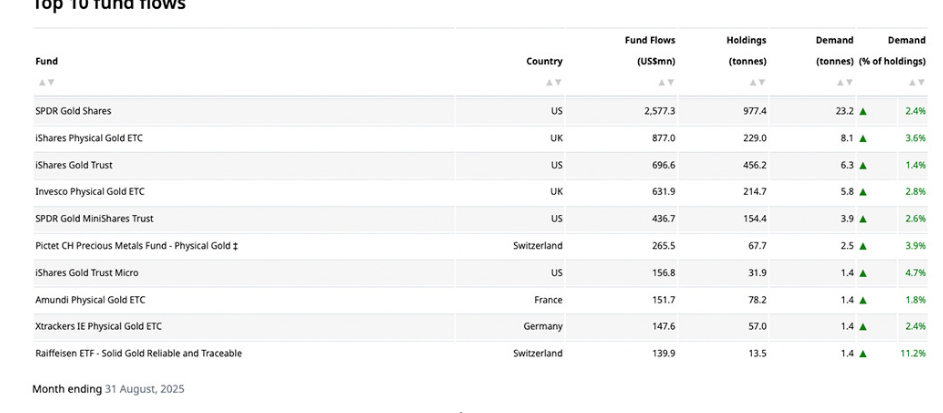
Task: Click Pictet CH Precious Metals Fund name
Action: pyautogui.click(x=136, y=246)
